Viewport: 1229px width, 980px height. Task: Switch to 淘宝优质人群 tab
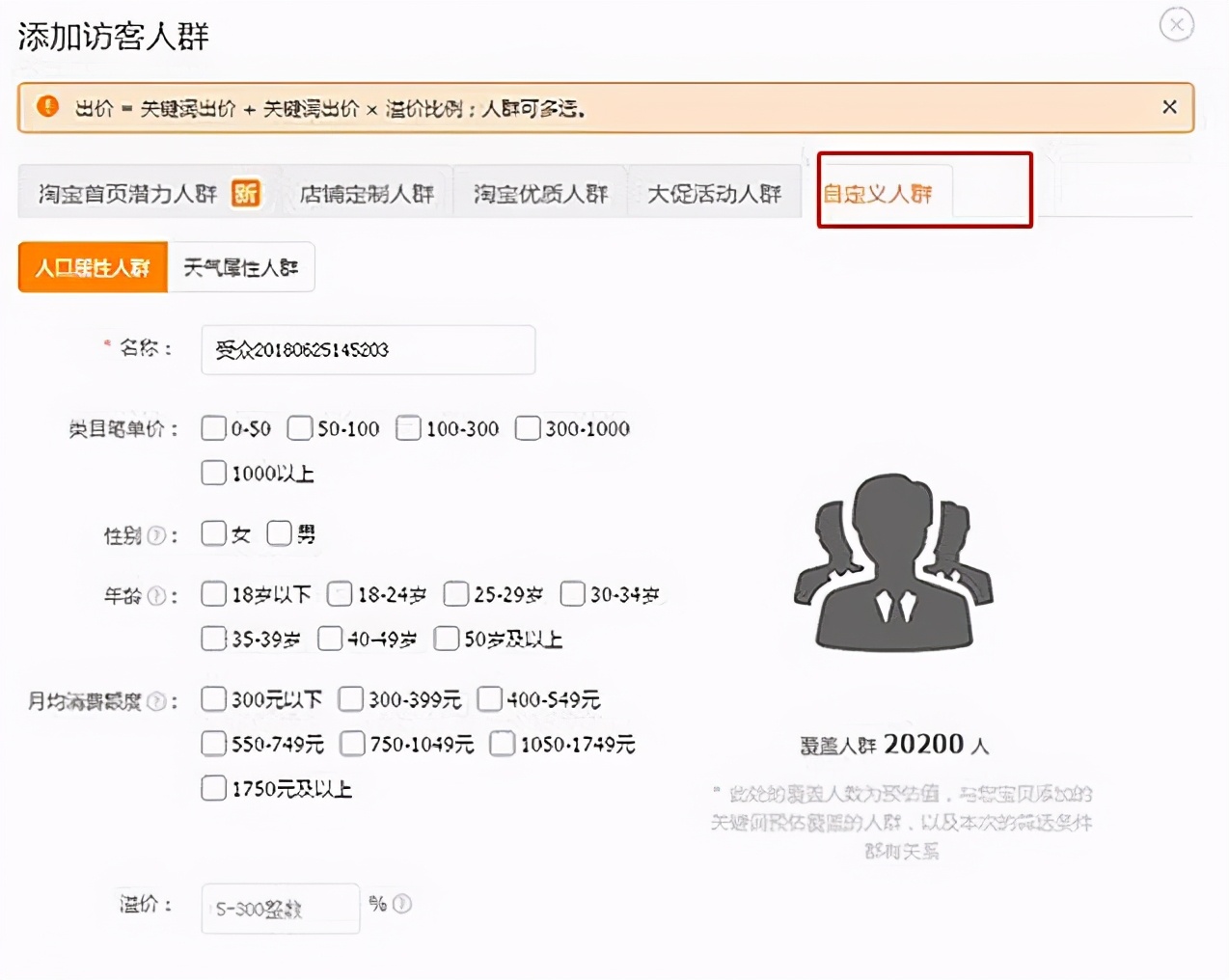[540, 194]
